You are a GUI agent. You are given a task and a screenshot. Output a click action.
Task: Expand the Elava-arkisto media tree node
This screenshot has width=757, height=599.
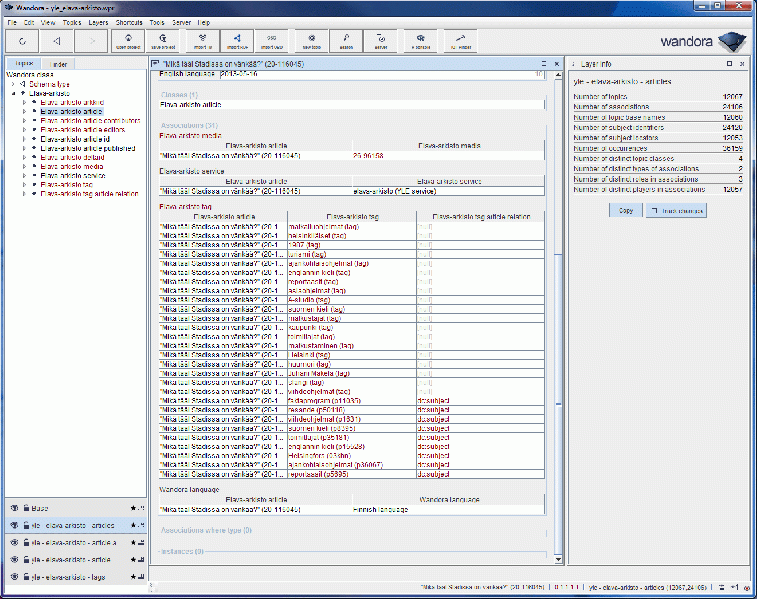click(24, 166)
